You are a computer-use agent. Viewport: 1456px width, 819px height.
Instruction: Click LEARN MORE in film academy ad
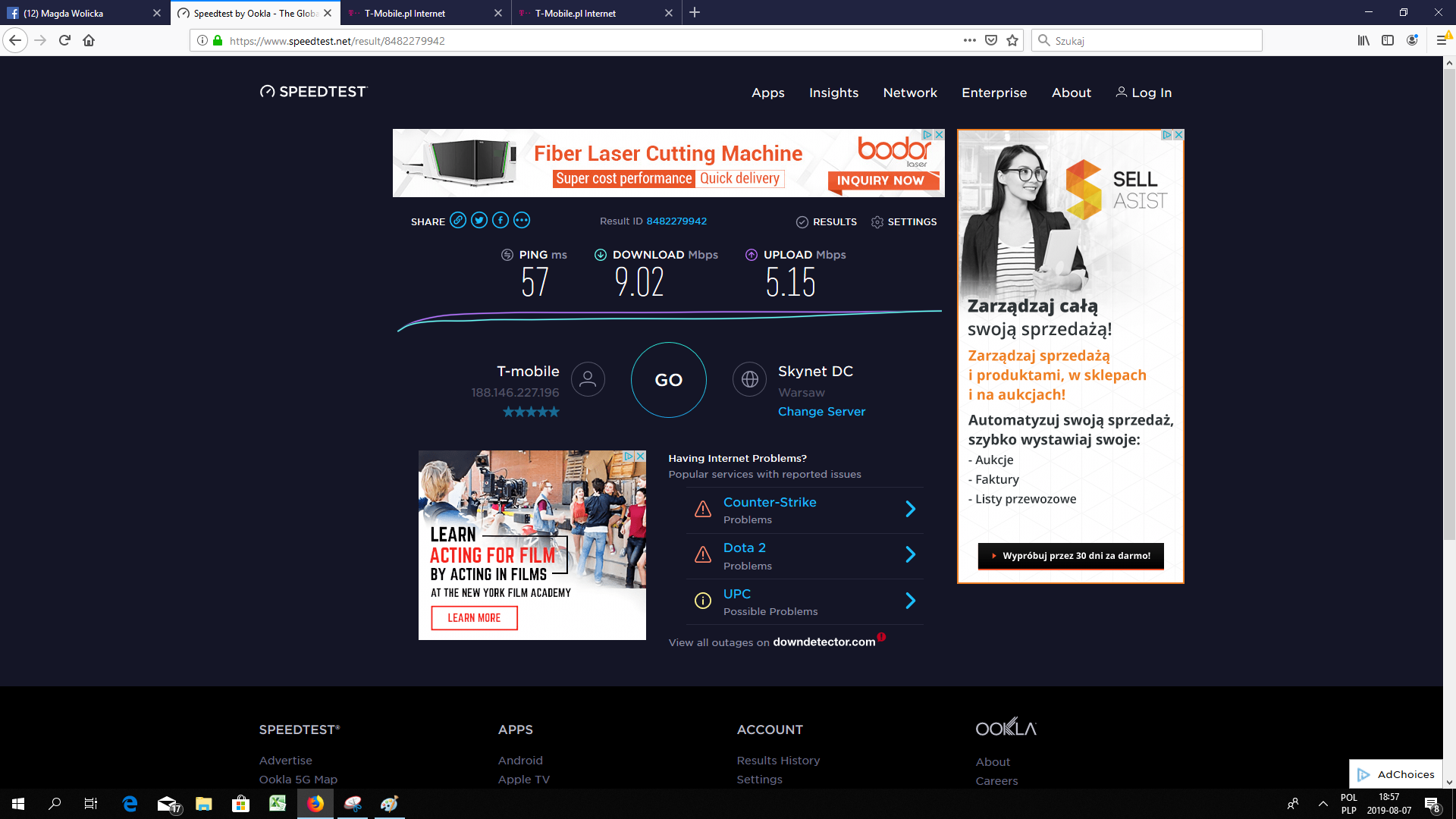[474, 618]
